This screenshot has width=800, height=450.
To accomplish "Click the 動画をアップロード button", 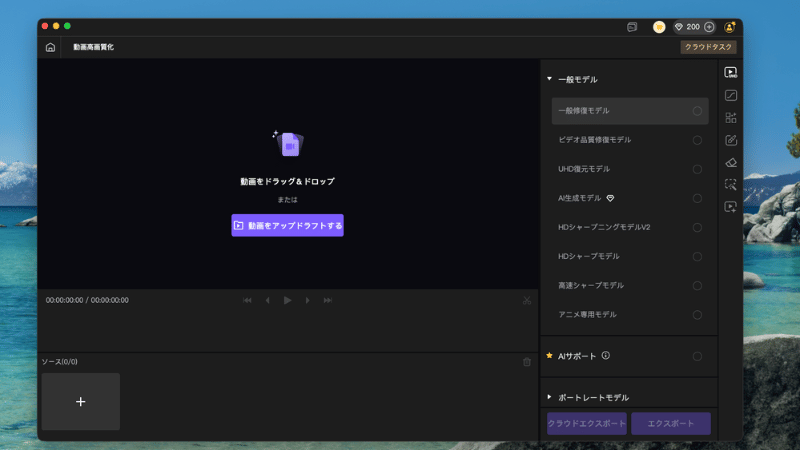I will pos(287,225).
